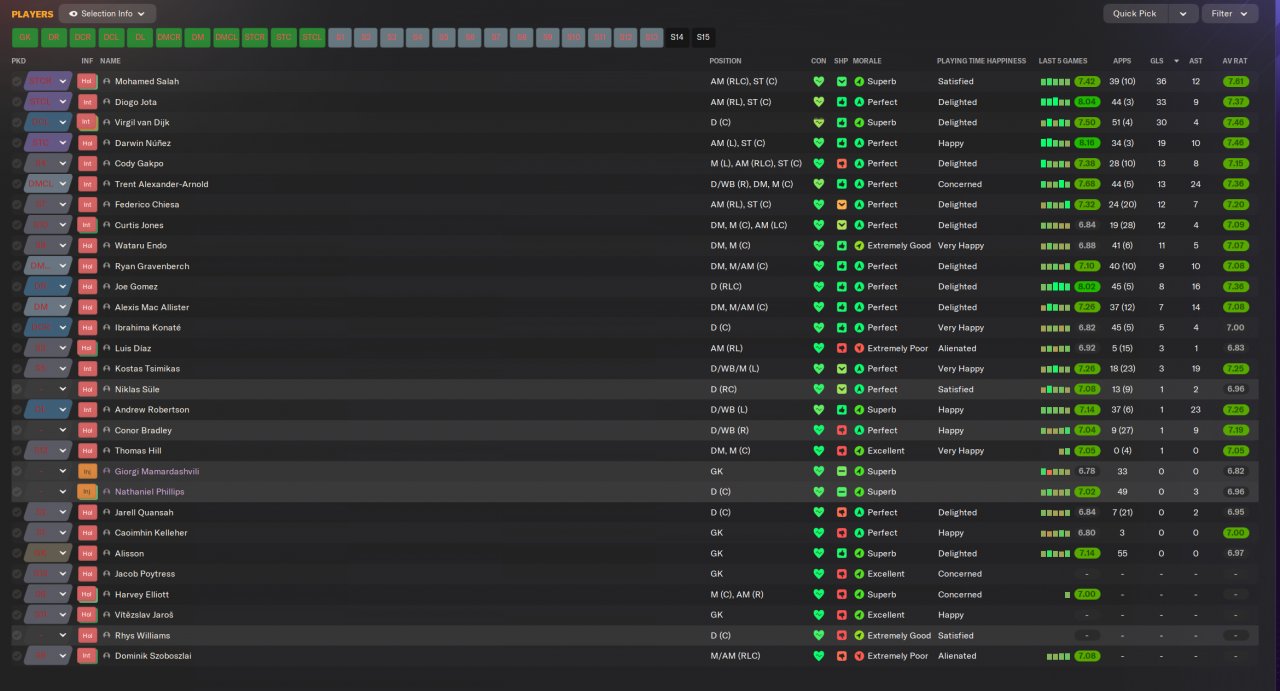
Task: Click Darwin Núñez's 8.16 last game rating
Action: click(x=1087, y=143)
